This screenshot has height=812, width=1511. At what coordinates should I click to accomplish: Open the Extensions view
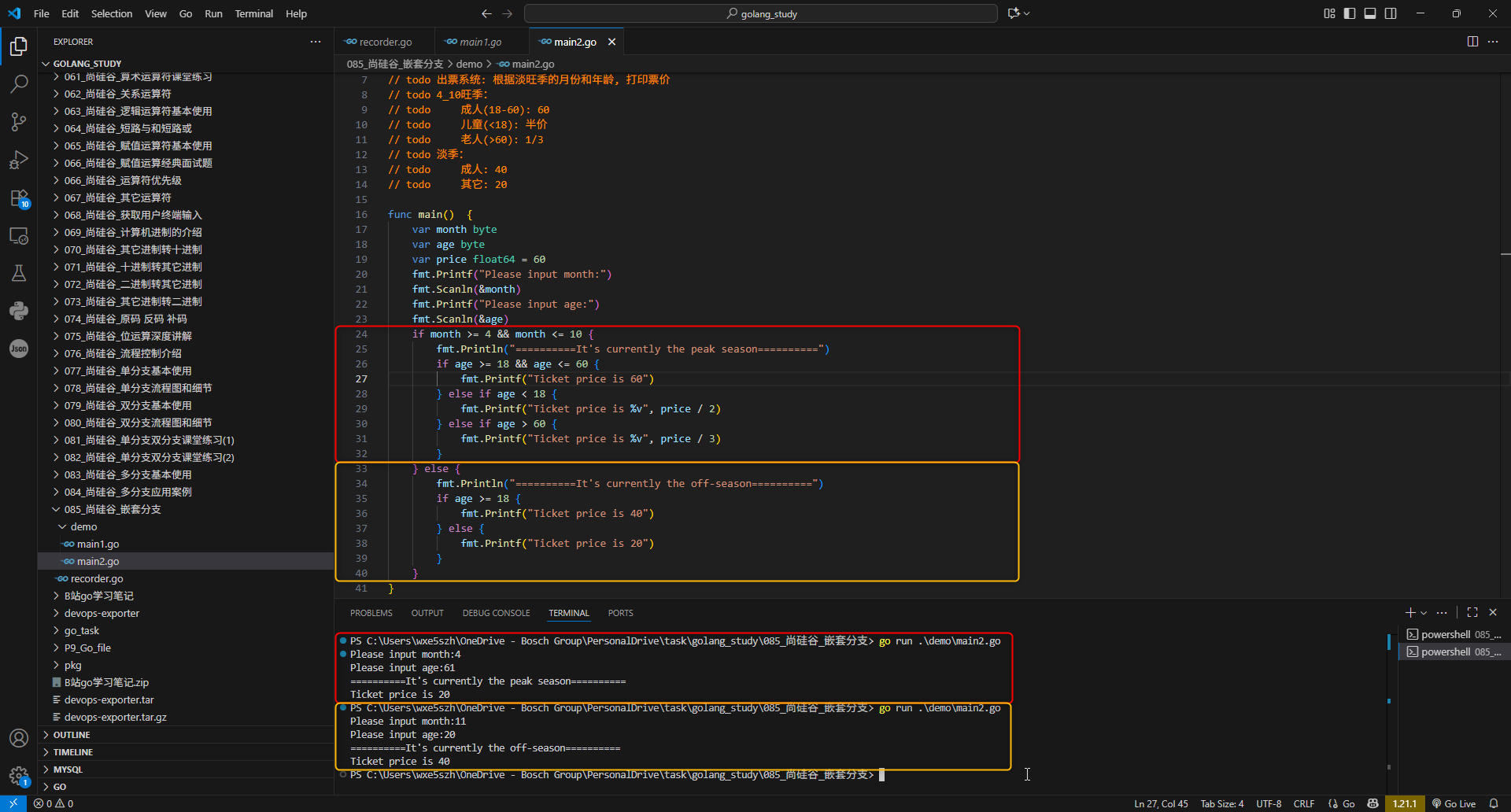(19, 197)
